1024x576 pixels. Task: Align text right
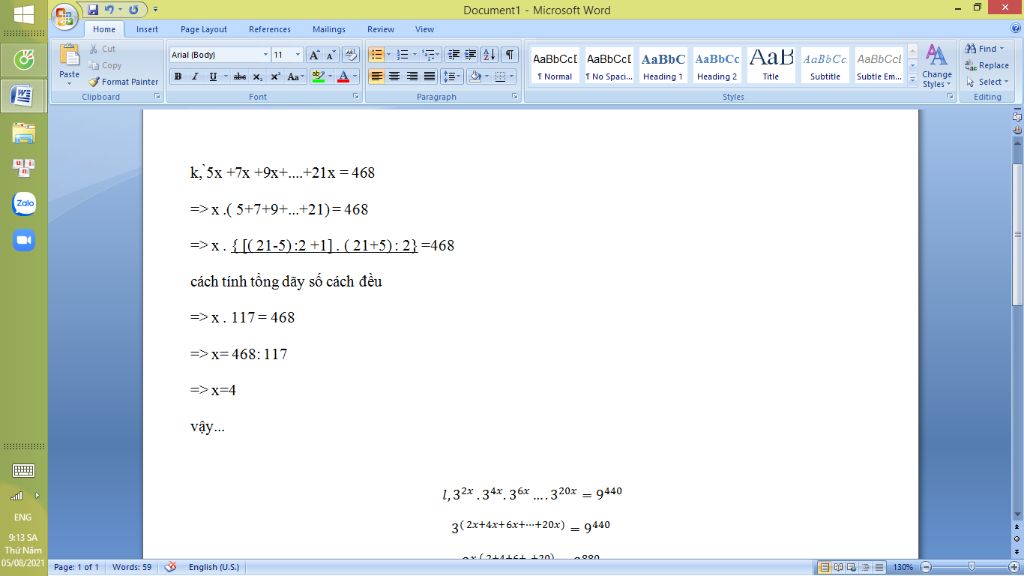pos(412,76)
